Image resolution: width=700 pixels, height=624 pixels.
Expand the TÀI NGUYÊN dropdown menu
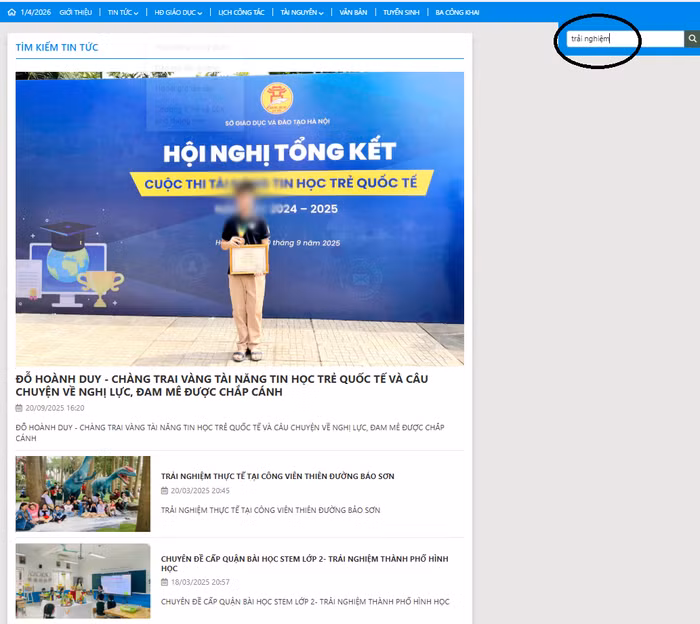302,12
